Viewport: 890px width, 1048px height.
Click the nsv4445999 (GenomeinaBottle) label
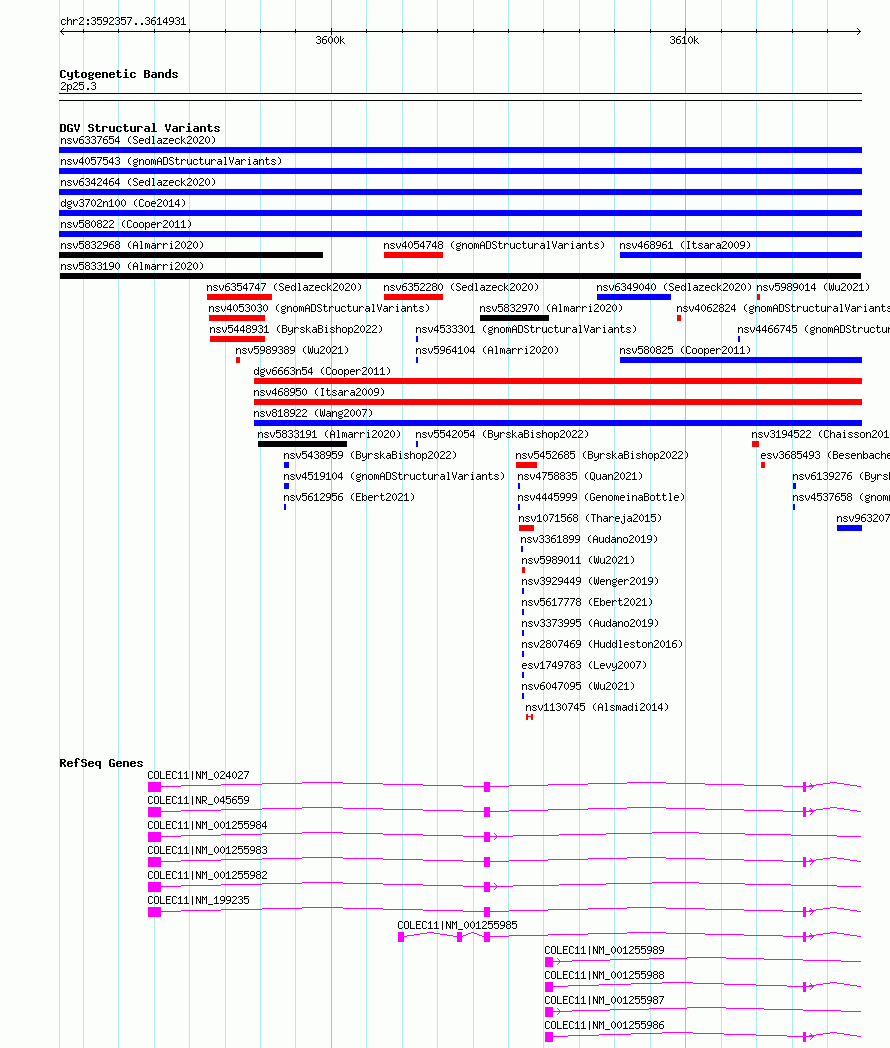pyautogui.click(x=601, y=497)
